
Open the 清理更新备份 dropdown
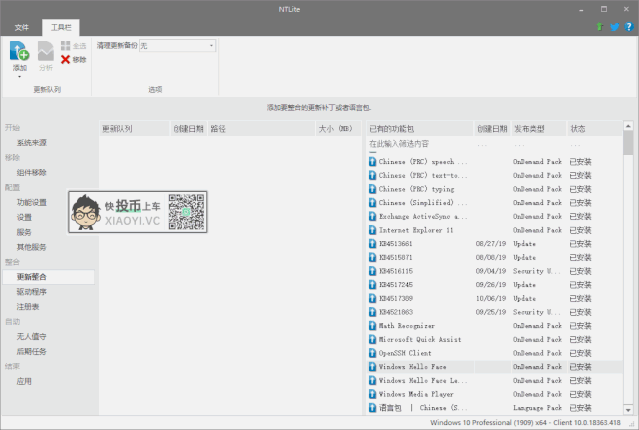click(x=178, y=46)
